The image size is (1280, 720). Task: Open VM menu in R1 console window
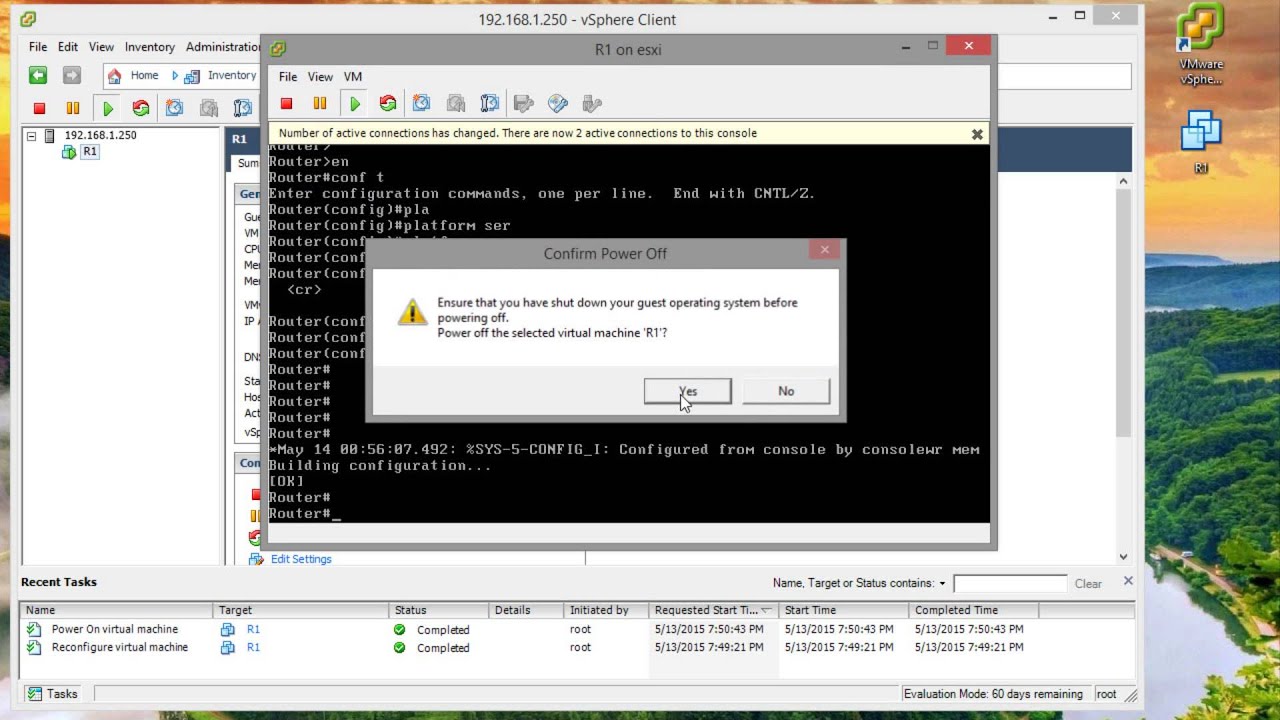353,77
